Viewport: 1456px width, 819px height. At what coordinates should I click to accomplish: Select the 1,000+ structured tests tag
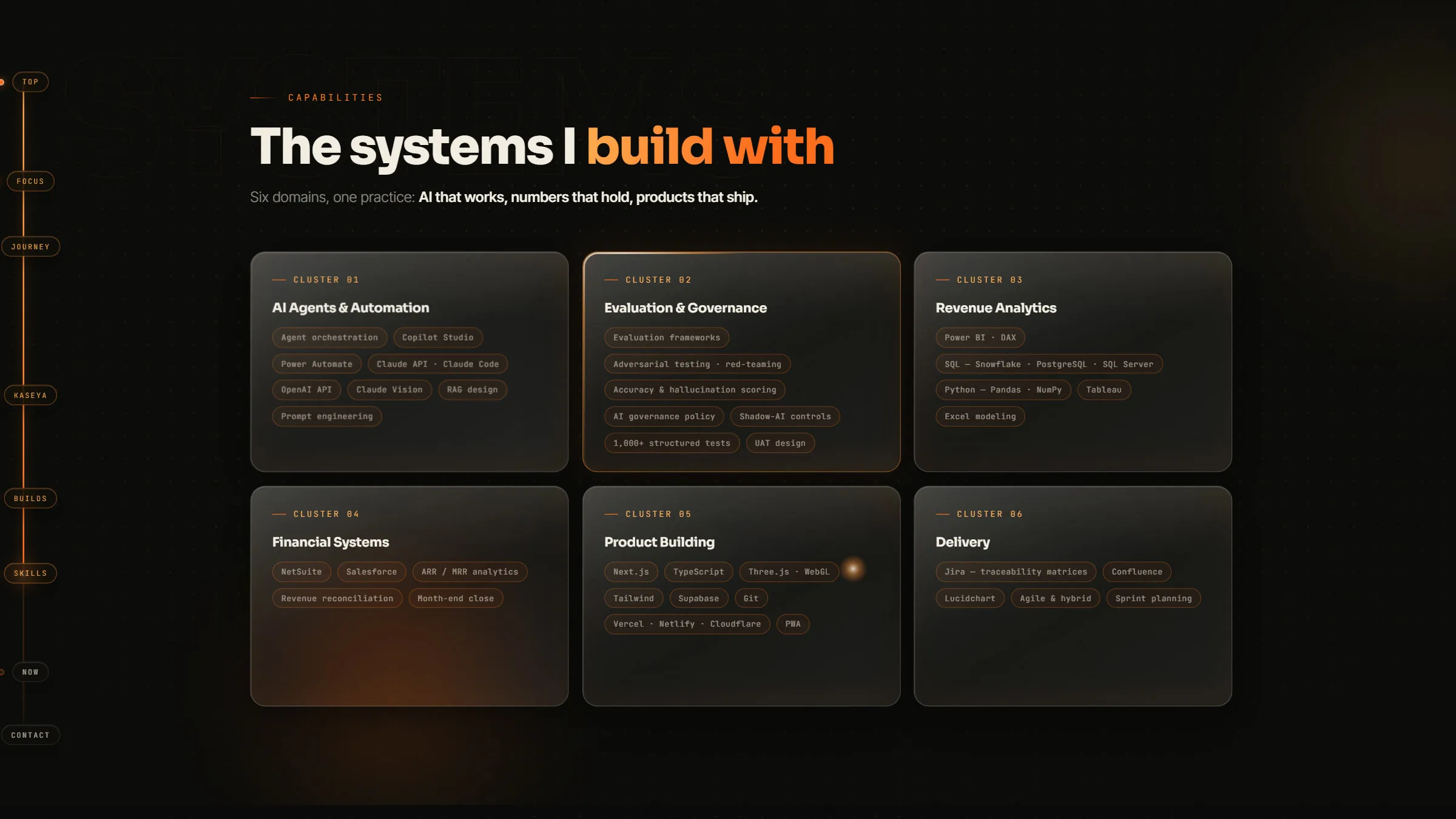coord(672,443)
